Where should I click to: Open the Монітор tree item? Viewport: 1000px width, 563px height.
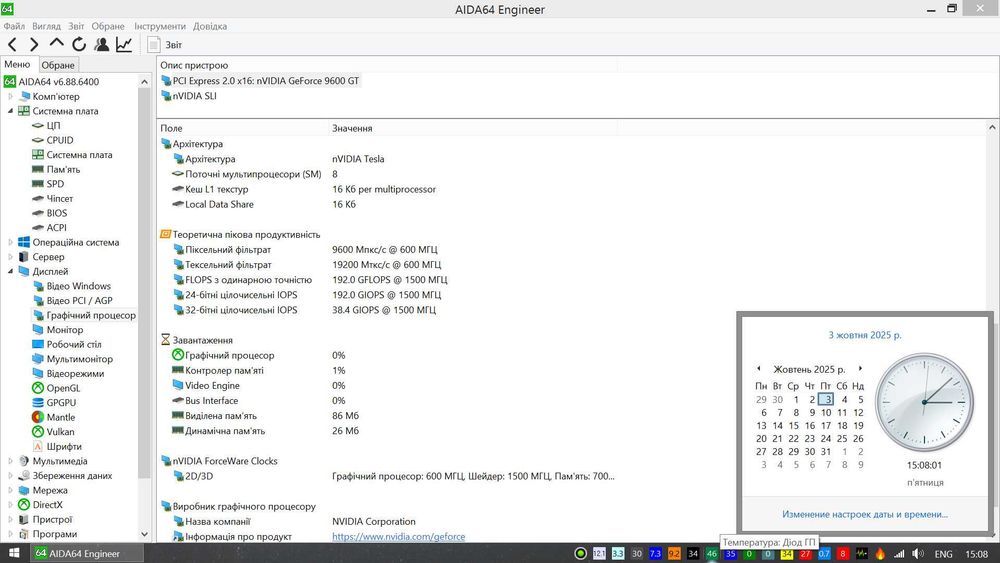[64, 330]
